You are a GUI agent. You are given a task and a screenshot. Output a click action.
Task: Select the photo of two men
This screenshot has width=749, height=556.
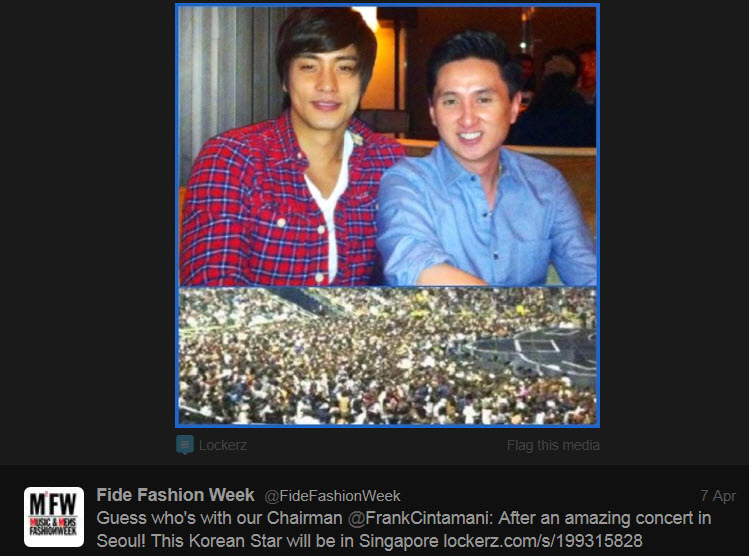click(x=387, y=146)
